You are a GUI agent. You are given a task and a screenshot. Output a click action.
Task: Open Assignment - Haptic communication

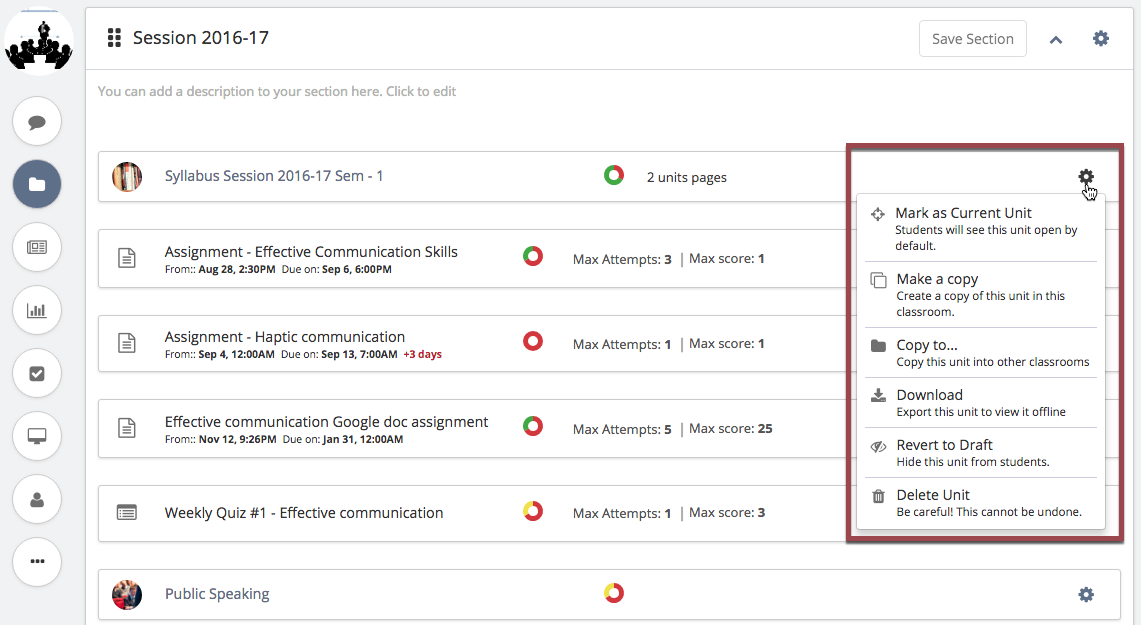click(x=285, y=337)
